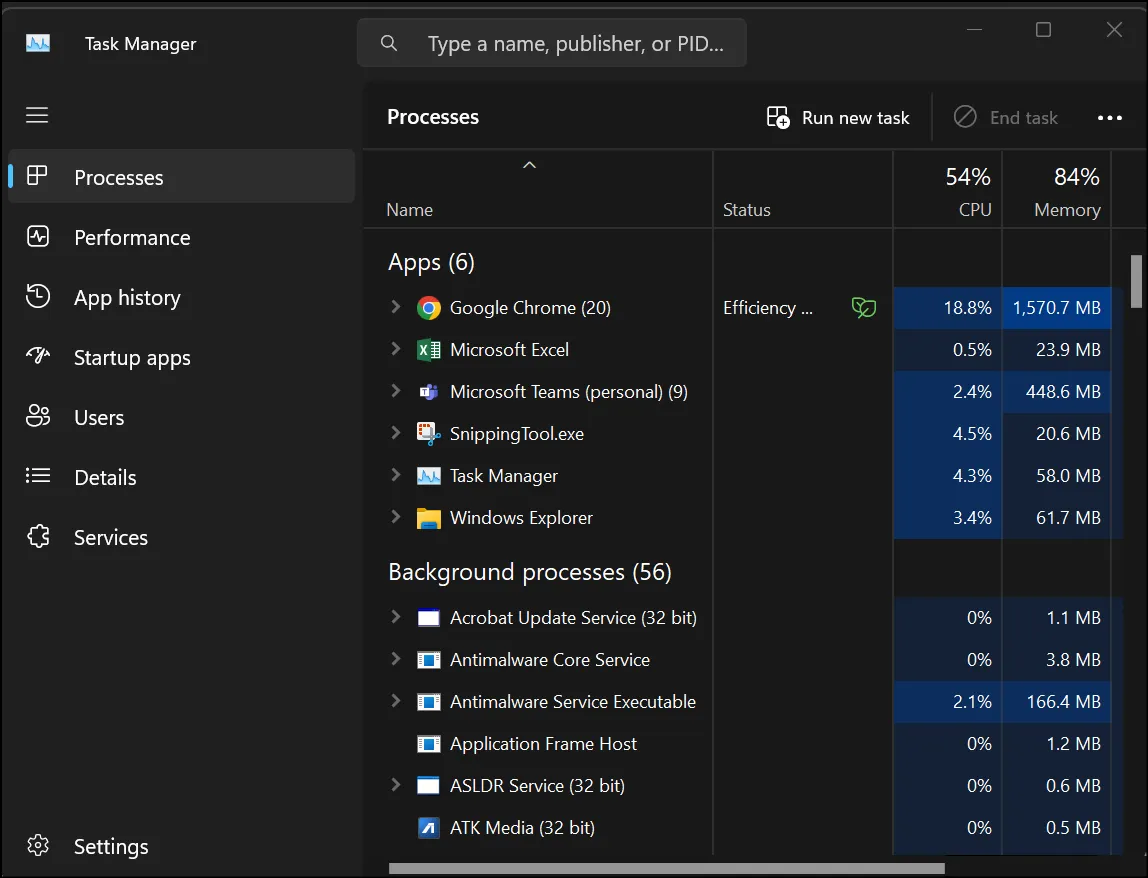Expand the SnippingTool.exe process
1148x878 pixels.
coord(395,433)
